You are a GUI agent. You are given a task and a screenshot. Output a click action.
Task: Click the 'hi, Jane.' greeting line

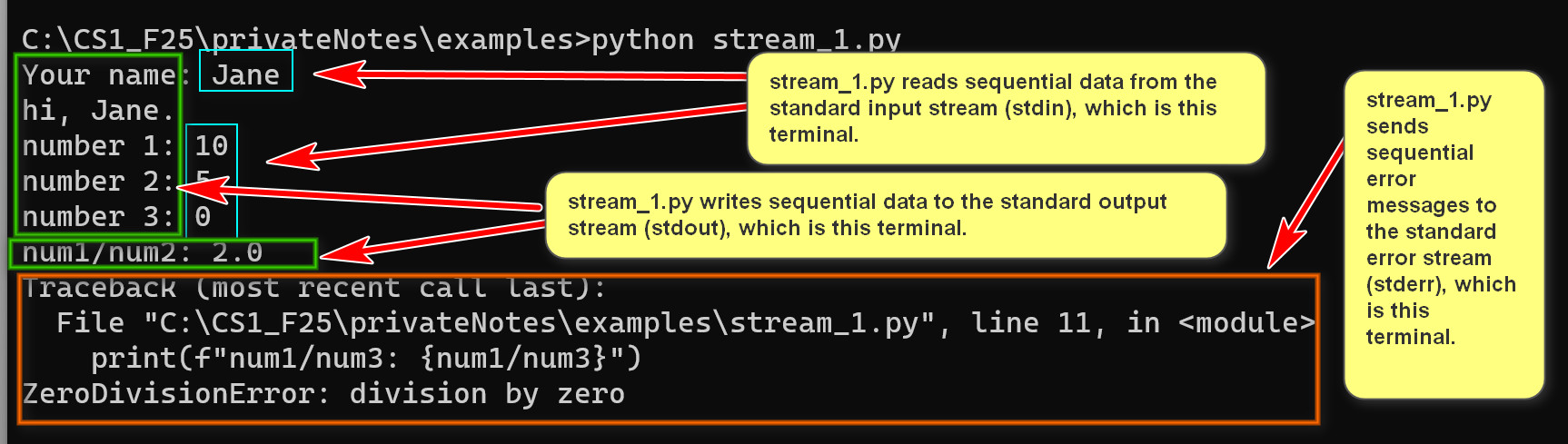point(97,111)
